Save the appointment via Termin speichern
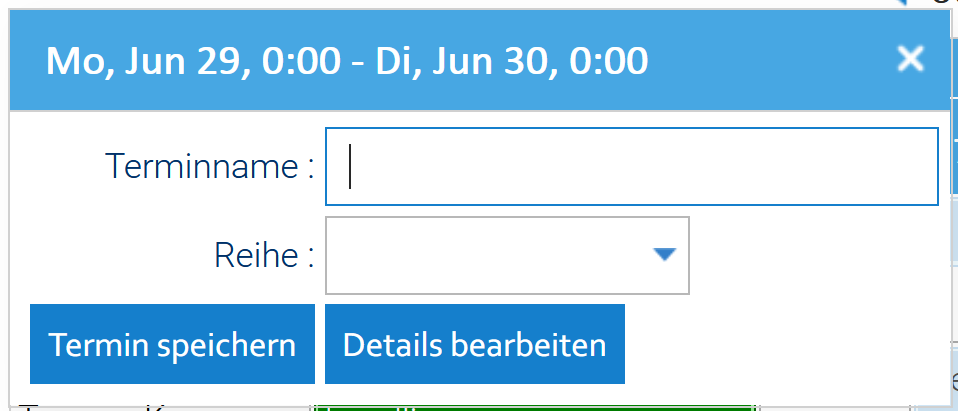Screen dimensions: 958x411 172,345
